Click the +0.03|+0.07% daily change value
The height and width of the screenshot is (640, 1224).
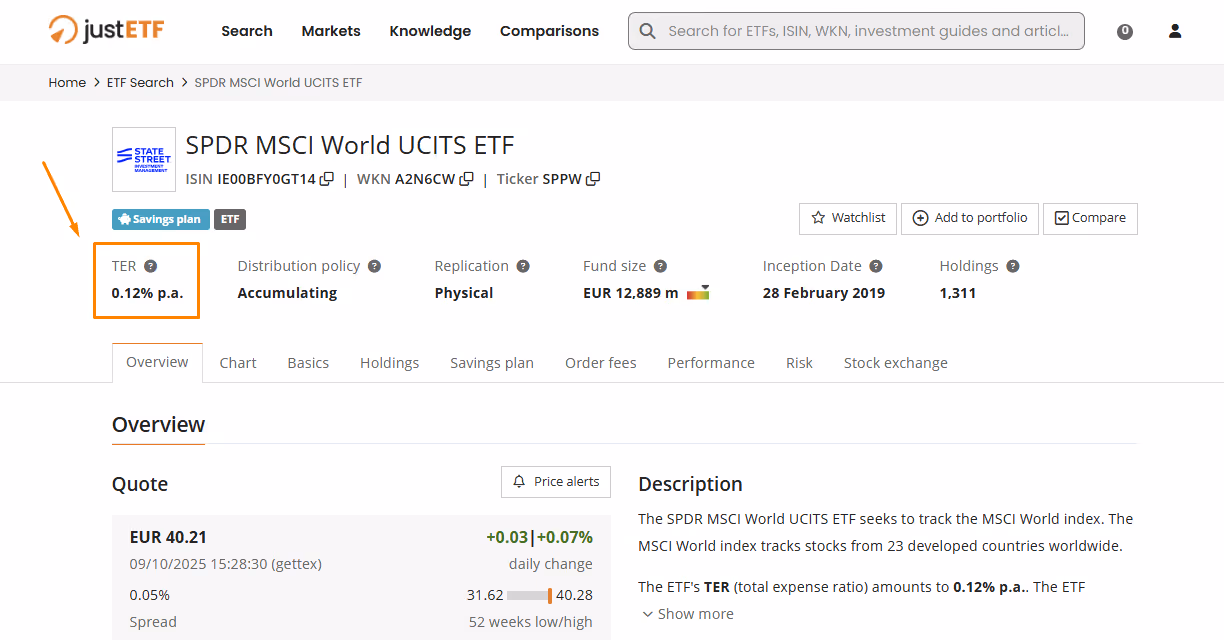539,537
